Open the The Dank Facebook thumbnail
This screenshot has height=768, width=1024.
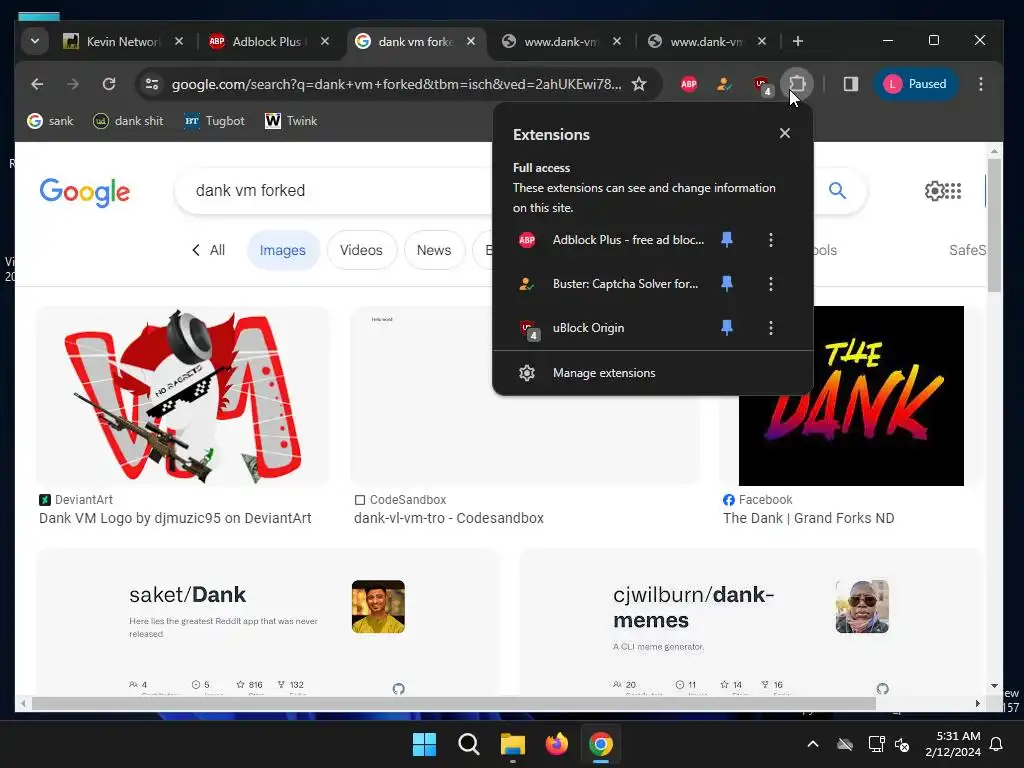click(x=851, y=396)
